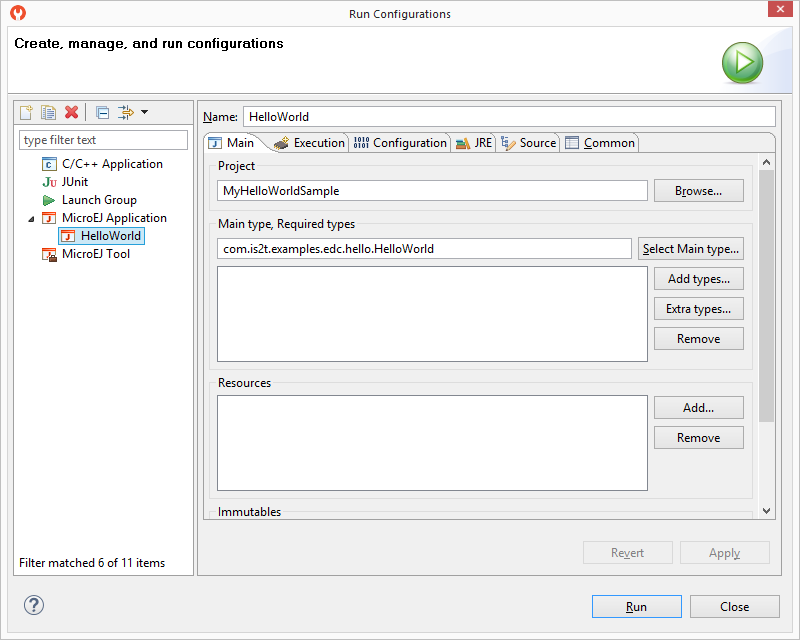Click the type filter text field

[x=103, y=140]
